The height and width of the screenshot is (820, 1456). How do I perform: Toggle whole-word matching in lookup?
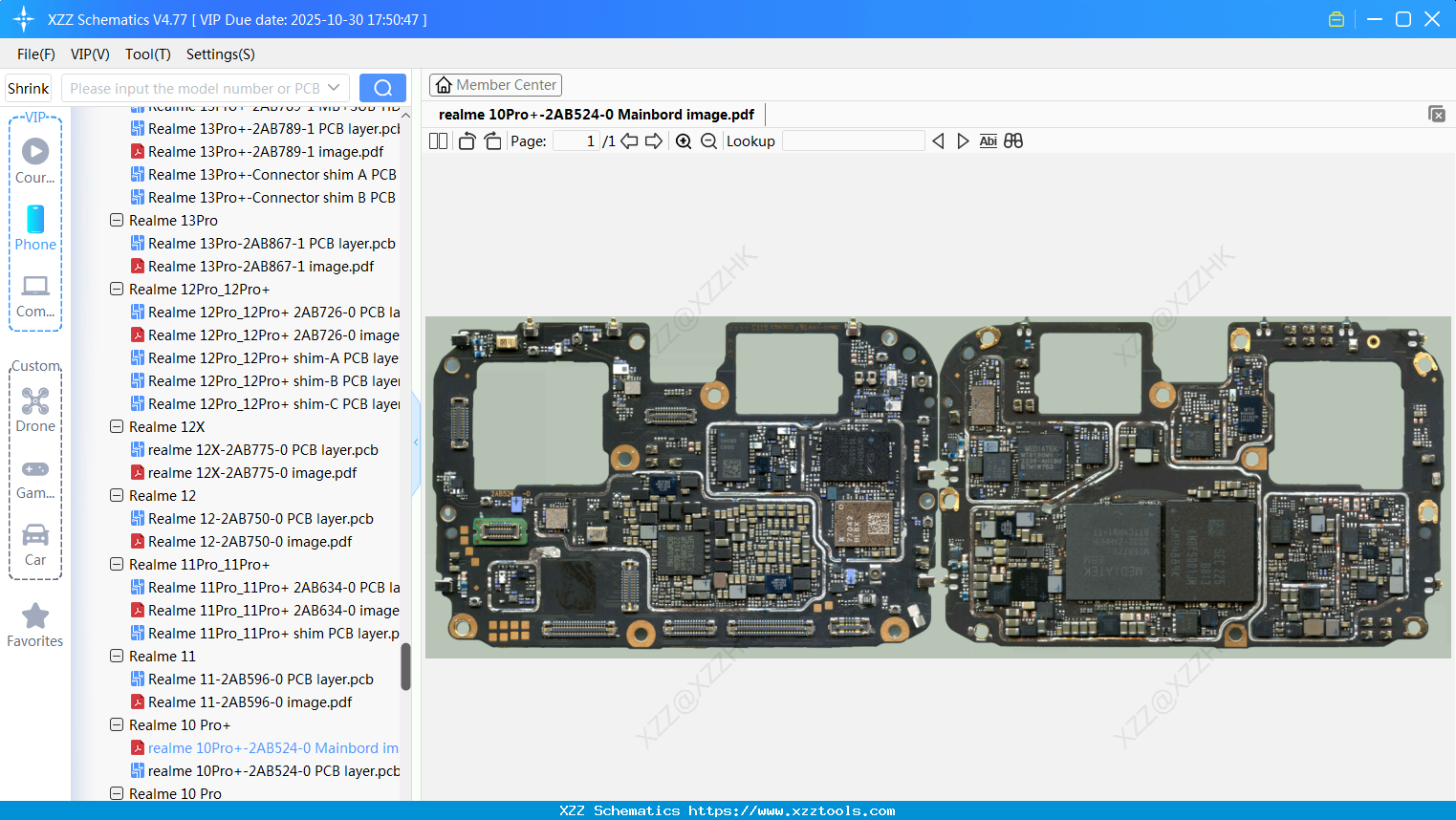[1012, 140]
